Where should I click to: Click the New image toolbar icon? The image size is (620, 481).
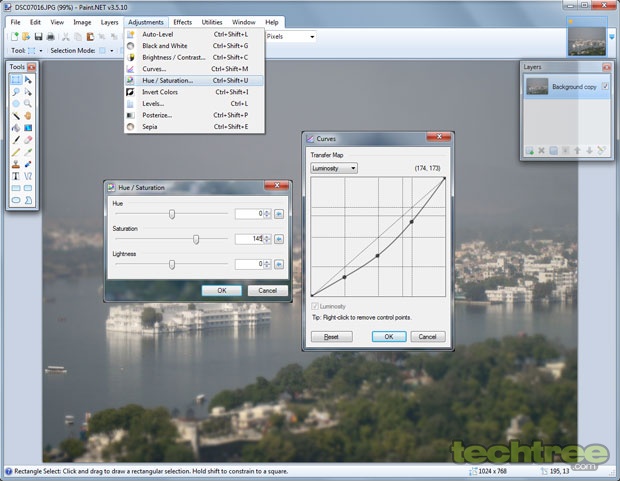point(15,37)
